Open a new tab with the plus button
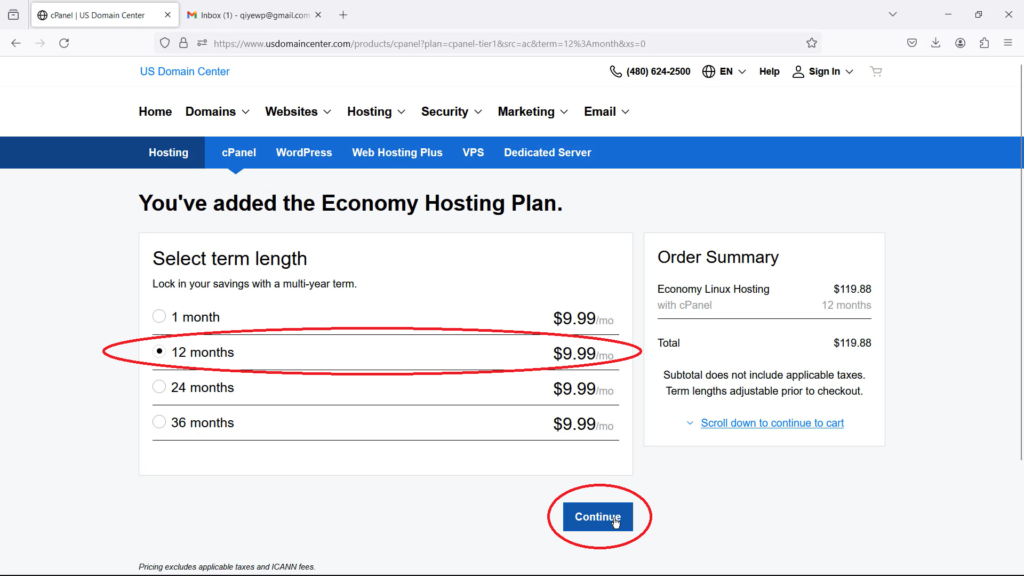 343,14
